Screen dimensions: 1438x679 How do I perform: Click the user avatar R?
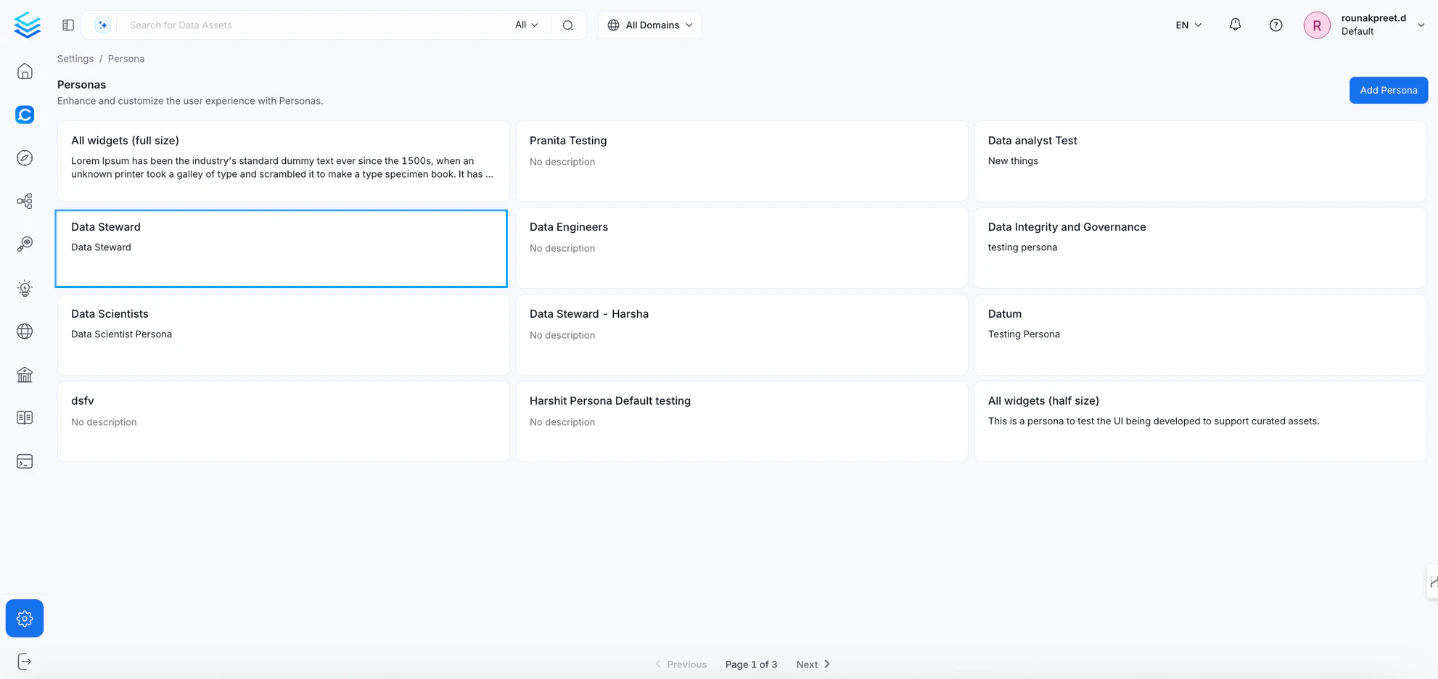(1317, 25)
